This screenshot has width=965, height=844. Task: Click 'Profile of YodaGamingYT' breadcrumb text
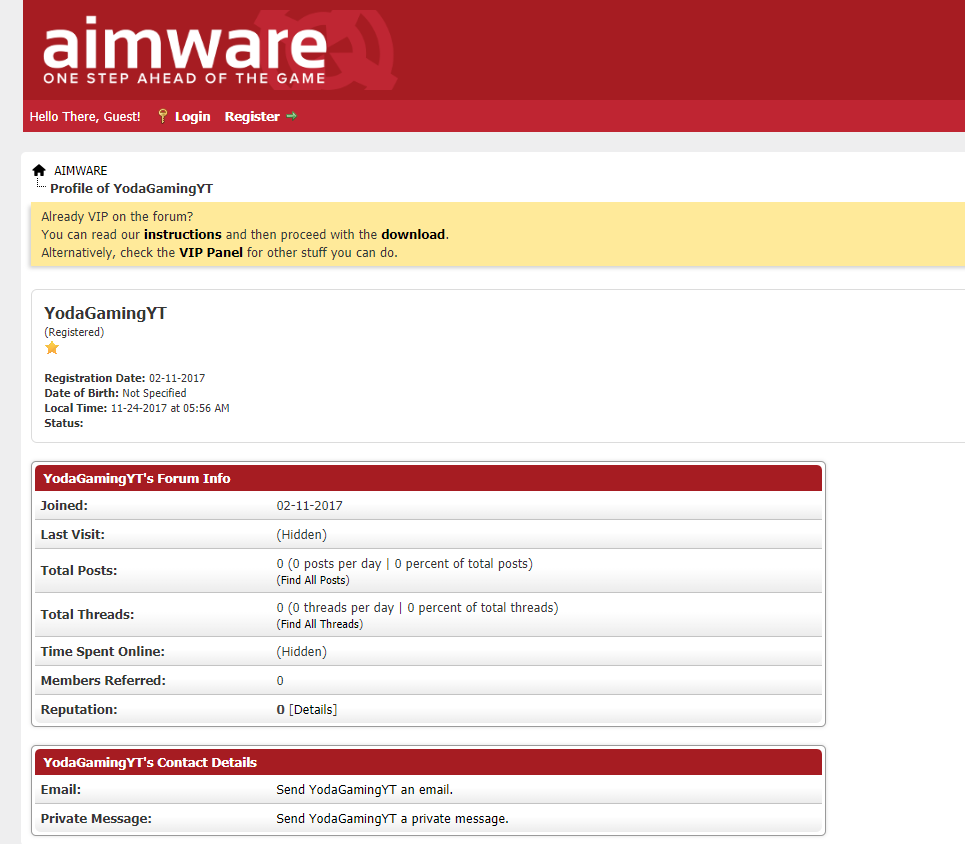[x=132, y=188]
